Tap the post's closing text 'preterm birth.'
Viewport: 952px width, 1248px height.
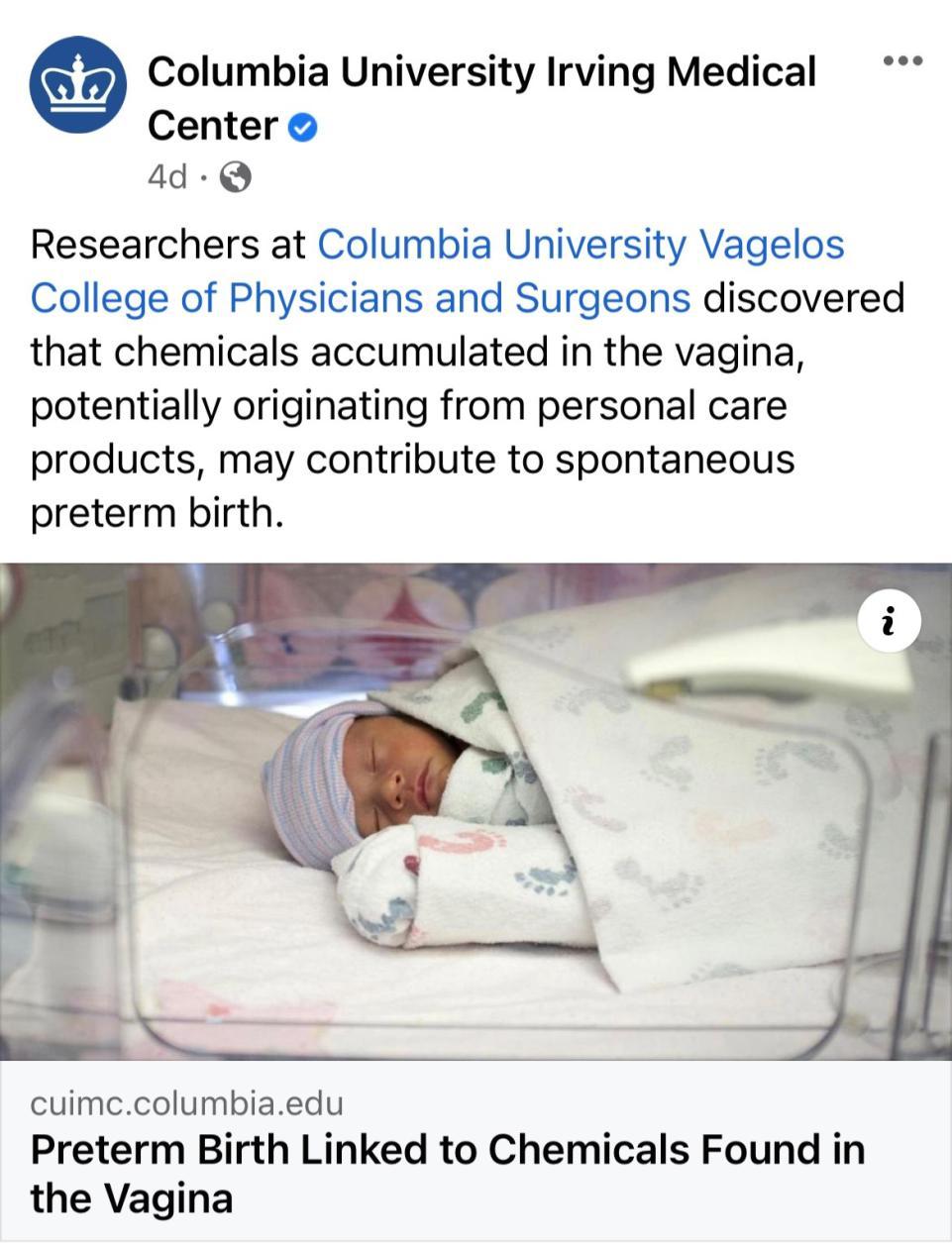[x=157, y=513]
